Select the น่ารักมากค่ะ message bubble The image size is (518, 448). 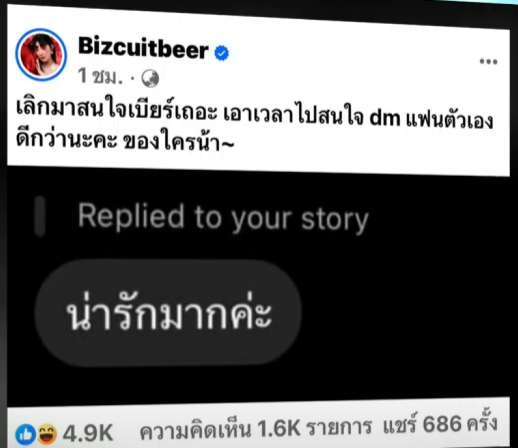coord(168,313)
